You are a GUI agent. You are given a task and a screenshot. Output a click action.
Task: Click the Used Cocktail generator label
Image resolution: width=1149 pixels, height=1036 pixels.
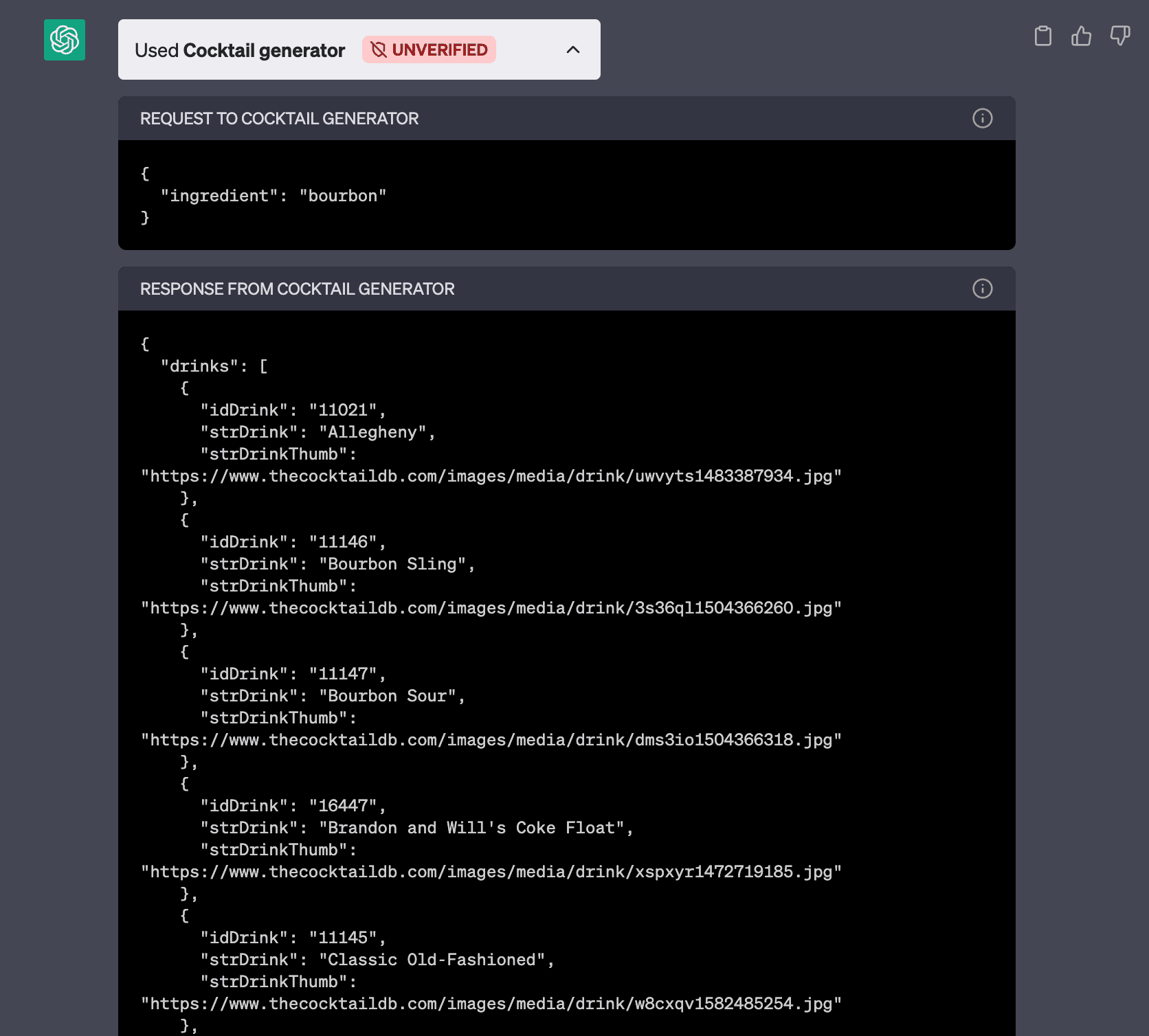[x=240, y=50]
